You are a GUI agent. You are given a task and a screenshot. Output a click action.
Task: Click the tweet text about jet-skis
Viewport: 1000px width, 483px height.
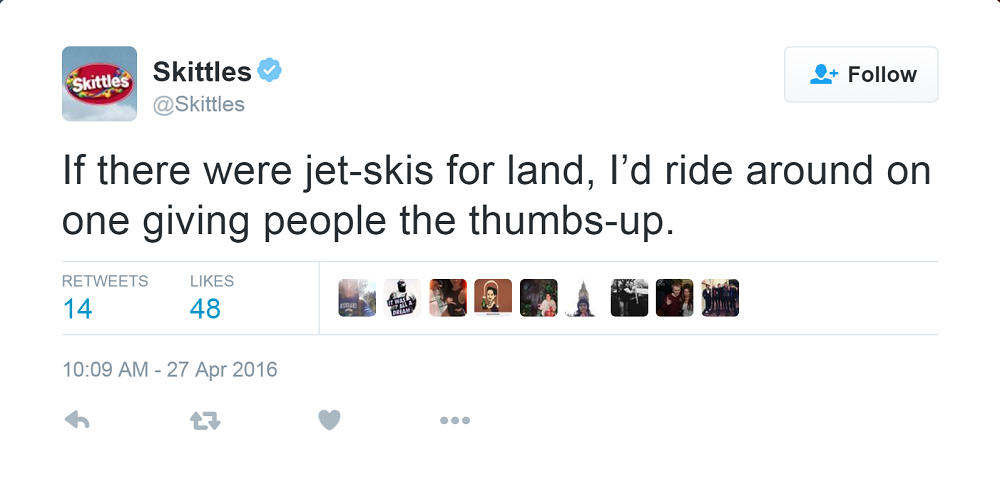(496, 196)
